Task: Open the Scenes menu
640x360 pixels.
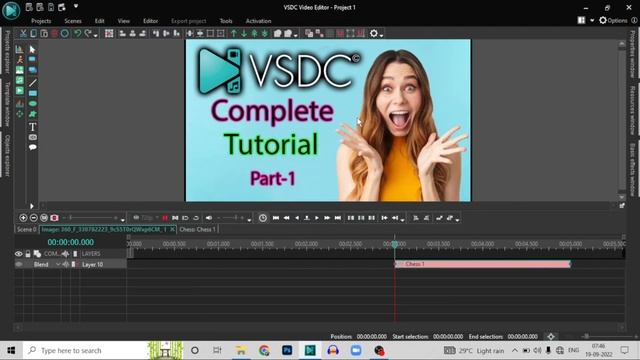Action: coord(73,21)
